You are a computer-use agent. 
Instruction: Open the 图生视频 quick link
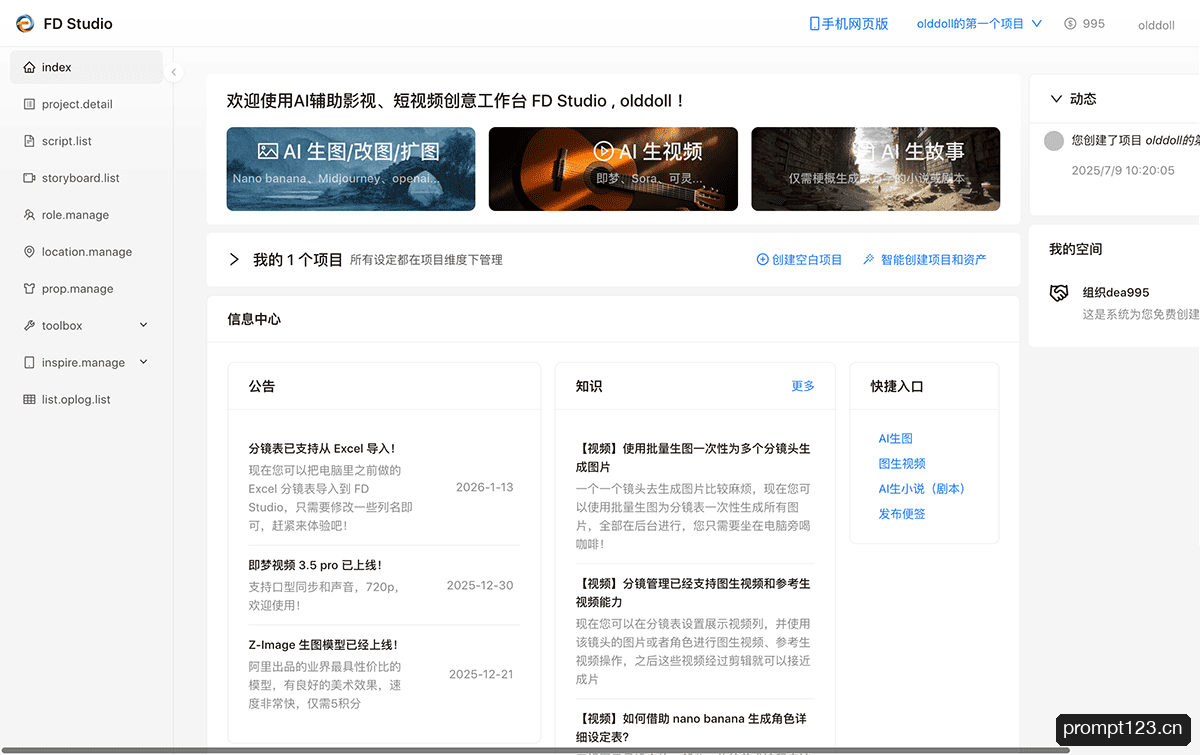coord(902,464)
